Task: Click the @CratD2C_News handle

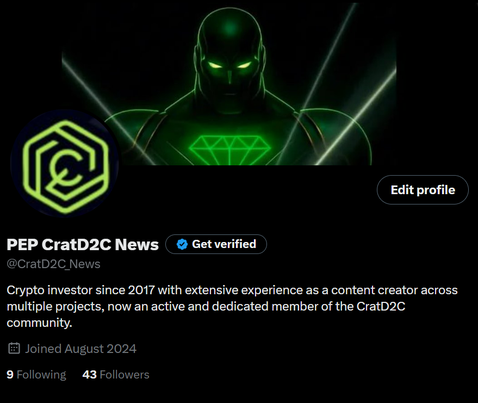Action: pyautogui.click(x=53, y=264)
